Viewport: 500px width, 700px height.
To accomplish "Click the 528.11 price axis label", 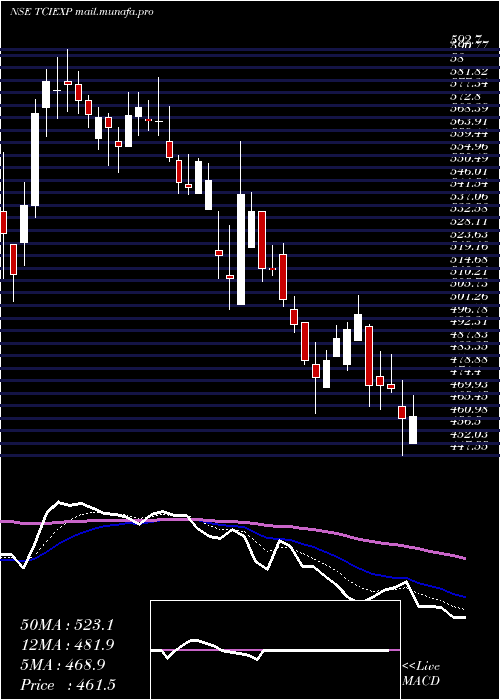I will pos(469,221).
